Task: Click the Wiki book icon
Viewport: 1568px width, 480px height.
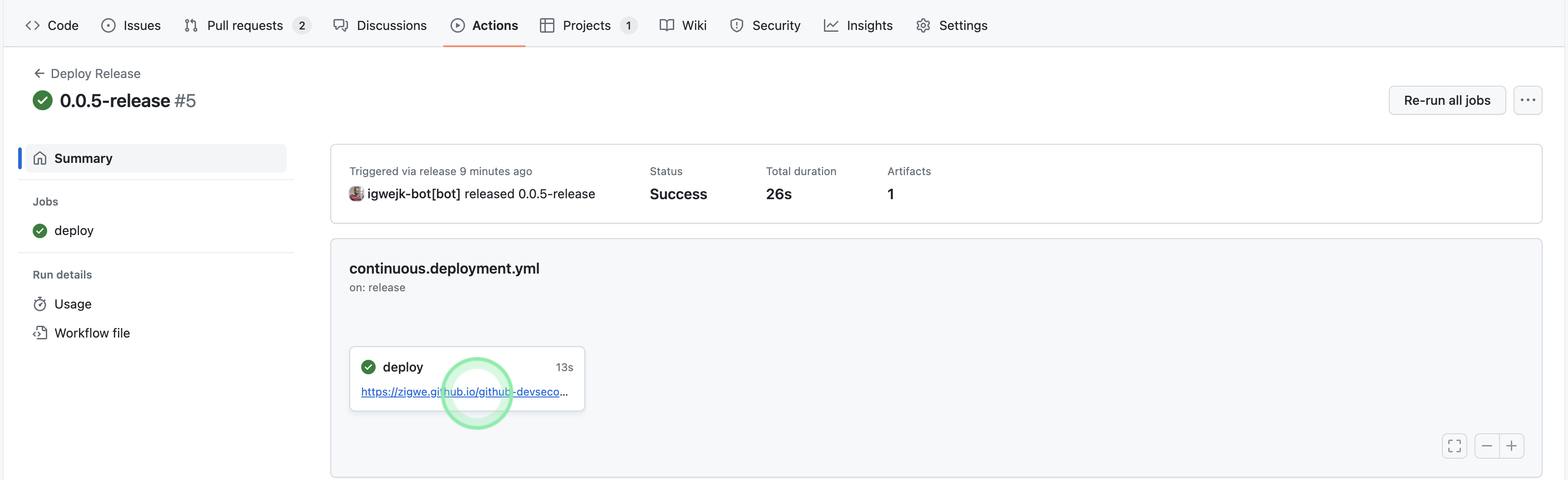Action: point(667,25)
